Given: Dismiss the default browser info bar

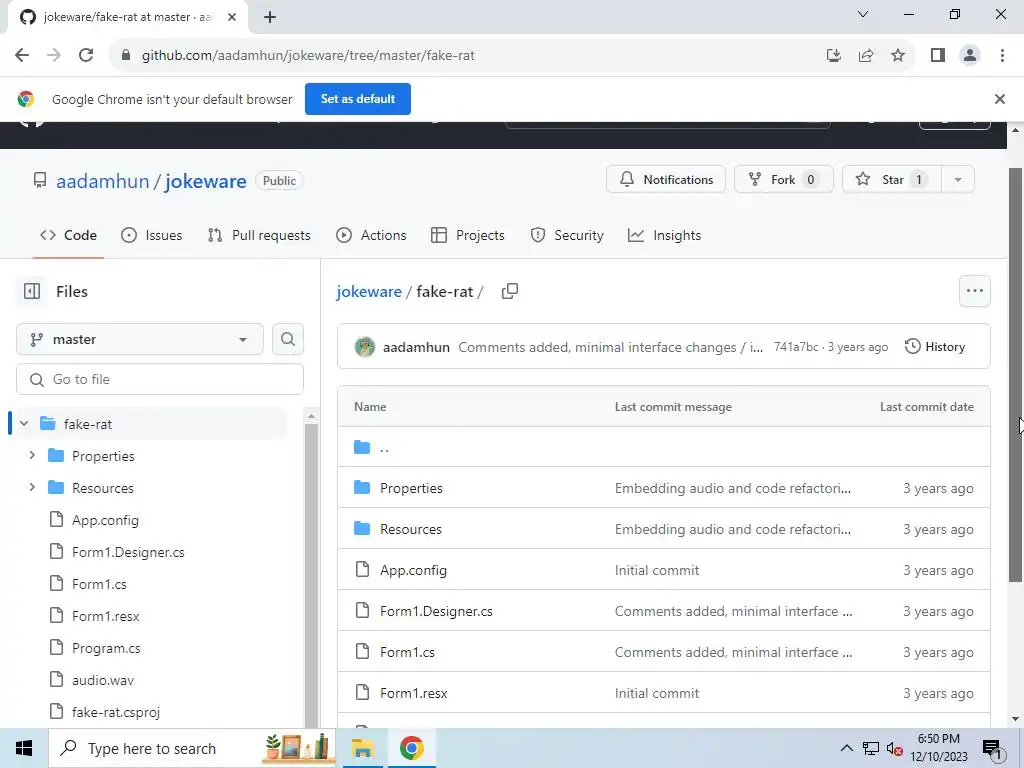Looking at the screenshot, I should (x=999, y=99).
